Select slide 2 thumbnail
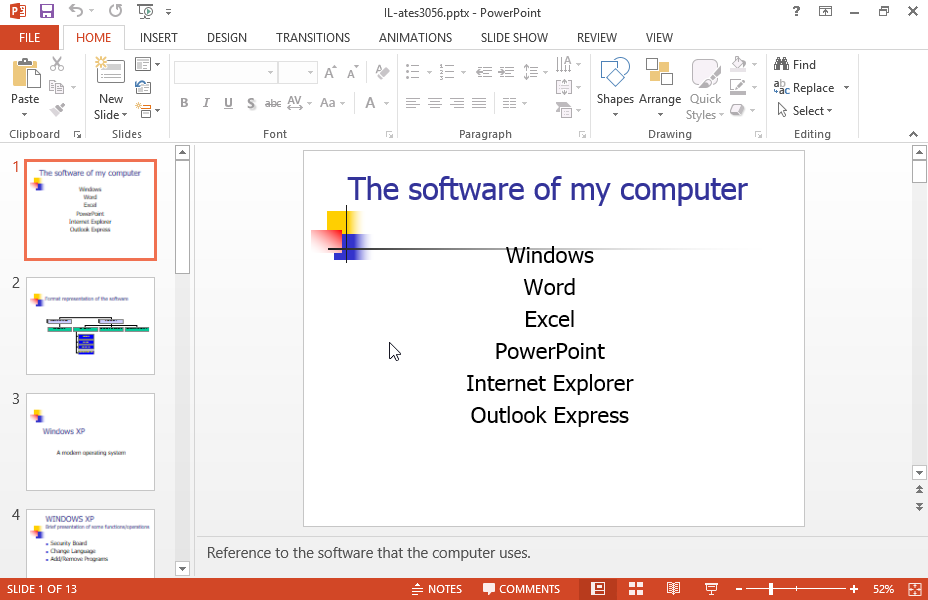The height and width of the screenshot is (600, 928). click(91, 326)
